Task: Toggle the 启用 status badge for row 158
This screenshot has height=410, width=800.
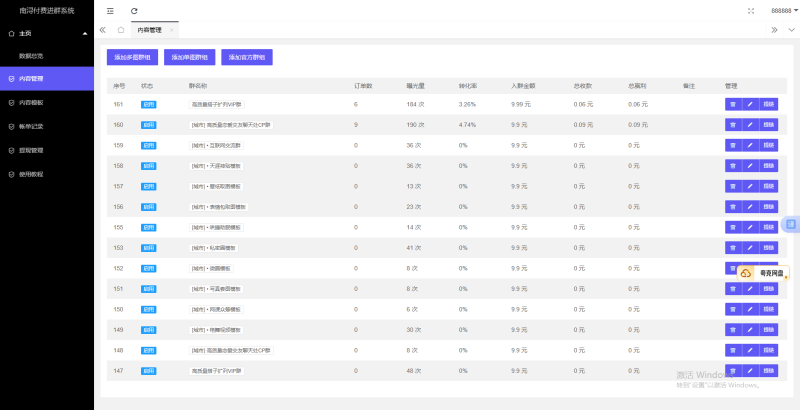Action: pos(149,165)
